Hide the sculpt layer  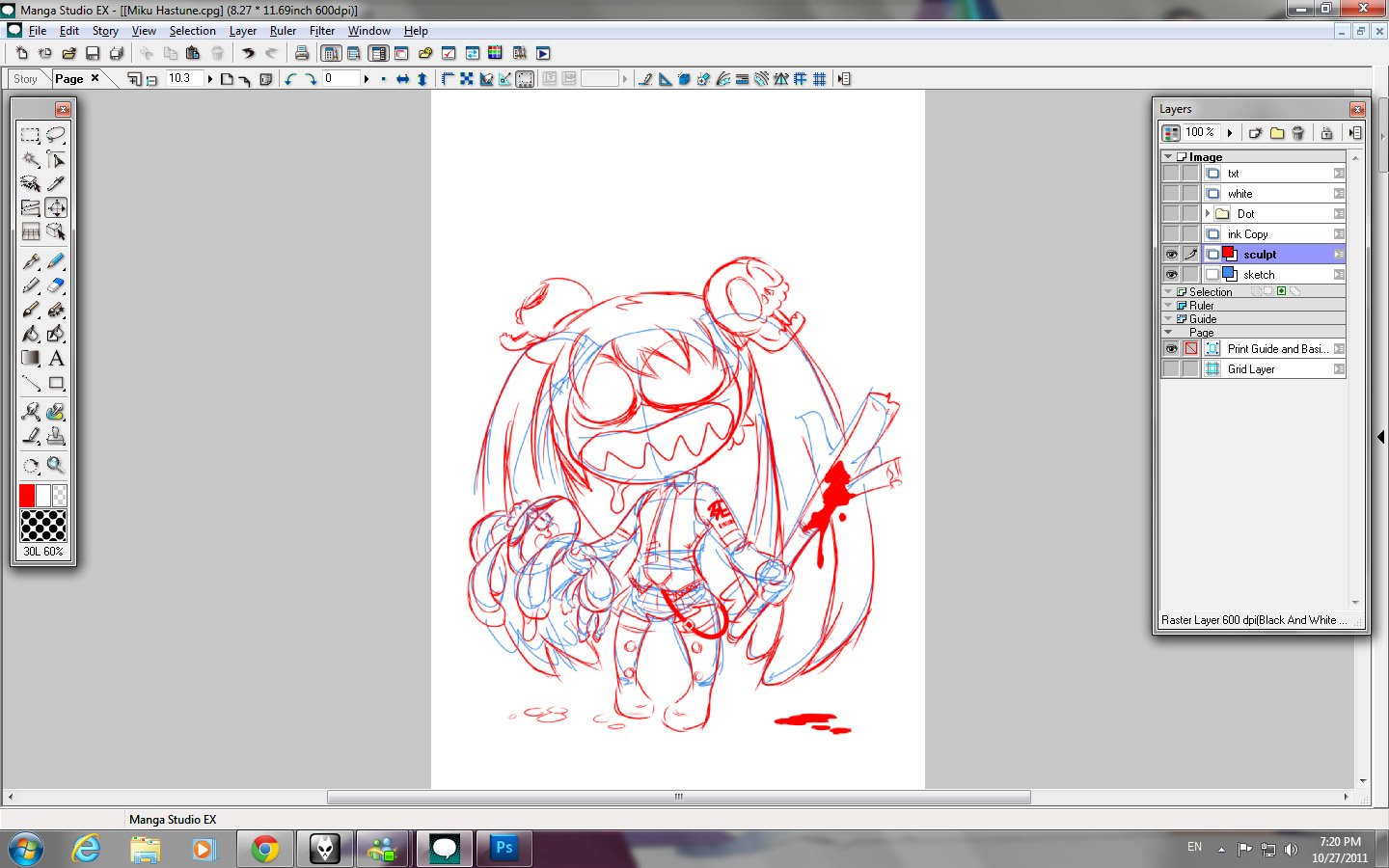[x=1171, y=255]
